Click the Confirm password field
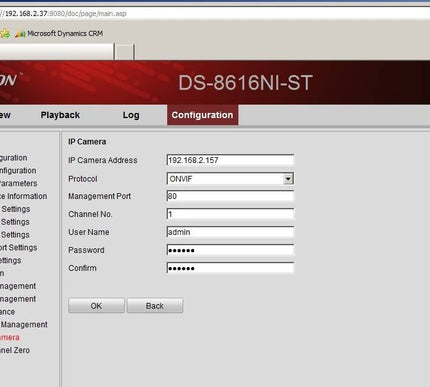The image size is (430, 387). (230, 268)
